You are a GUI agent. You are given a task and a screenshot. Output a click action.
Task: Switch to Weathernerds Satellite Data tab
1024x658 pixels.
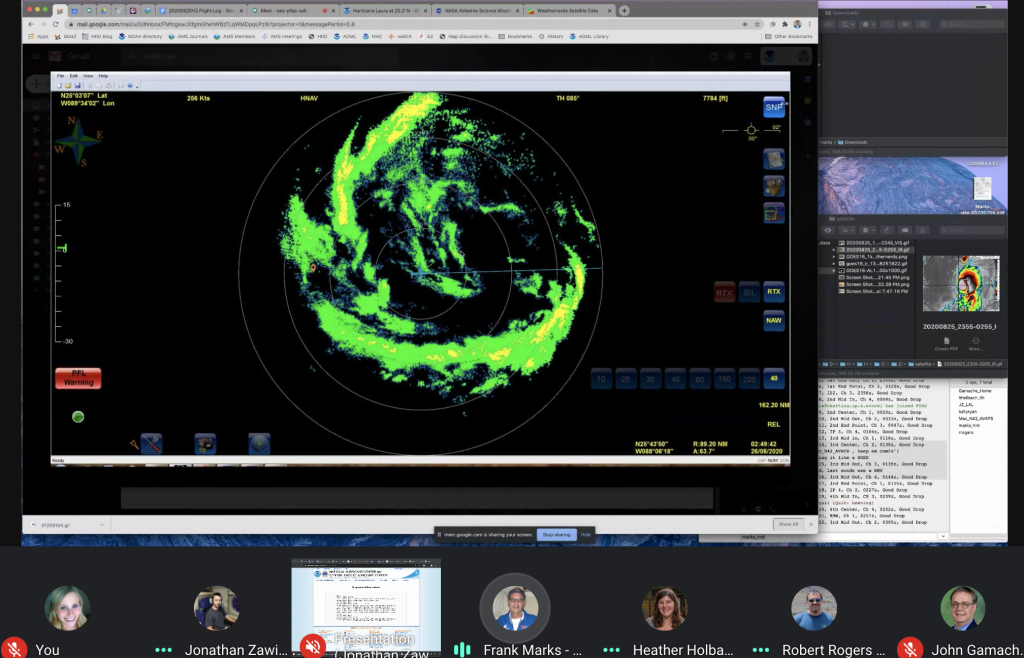pos(569,11)
